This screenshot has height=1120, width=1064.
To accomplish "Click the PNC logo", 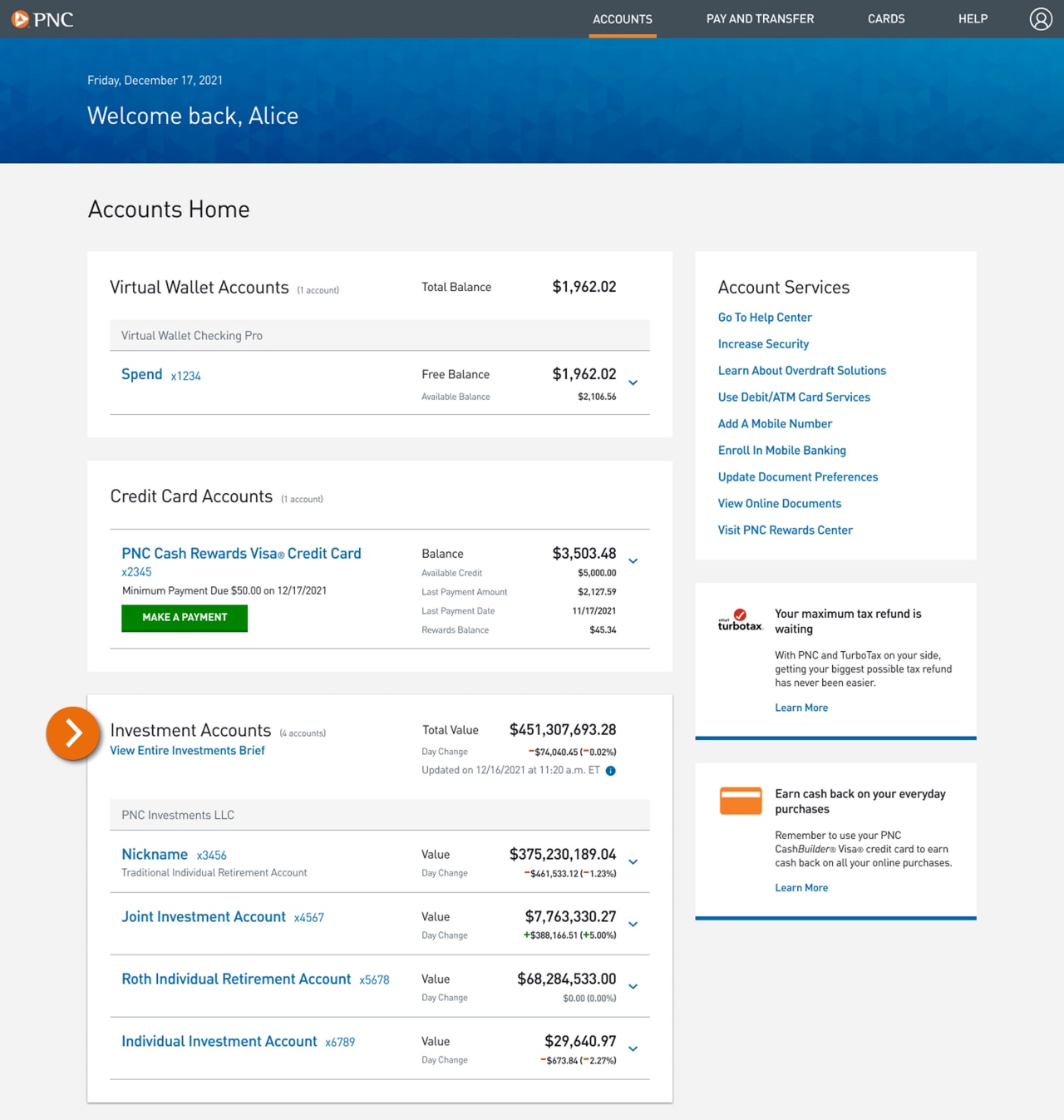I will tap(43, 19).
